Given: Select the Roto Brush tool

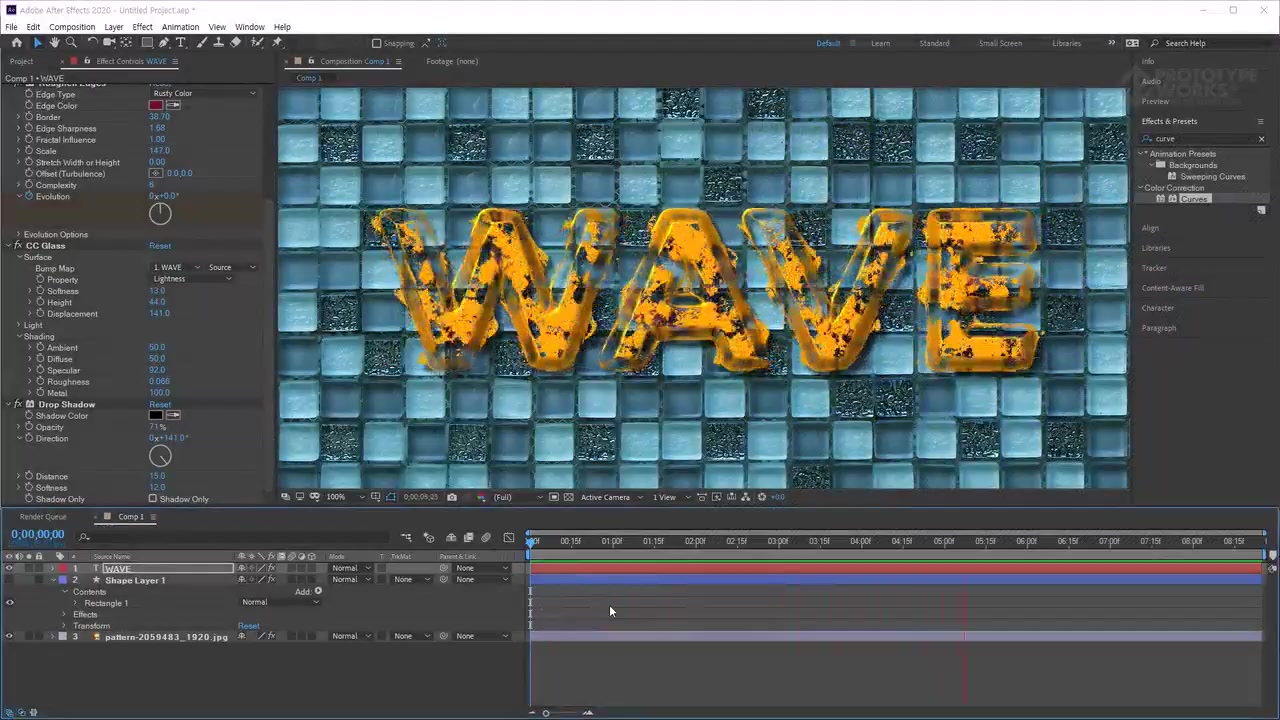Looking at the screenshot, I should [257, 43].
